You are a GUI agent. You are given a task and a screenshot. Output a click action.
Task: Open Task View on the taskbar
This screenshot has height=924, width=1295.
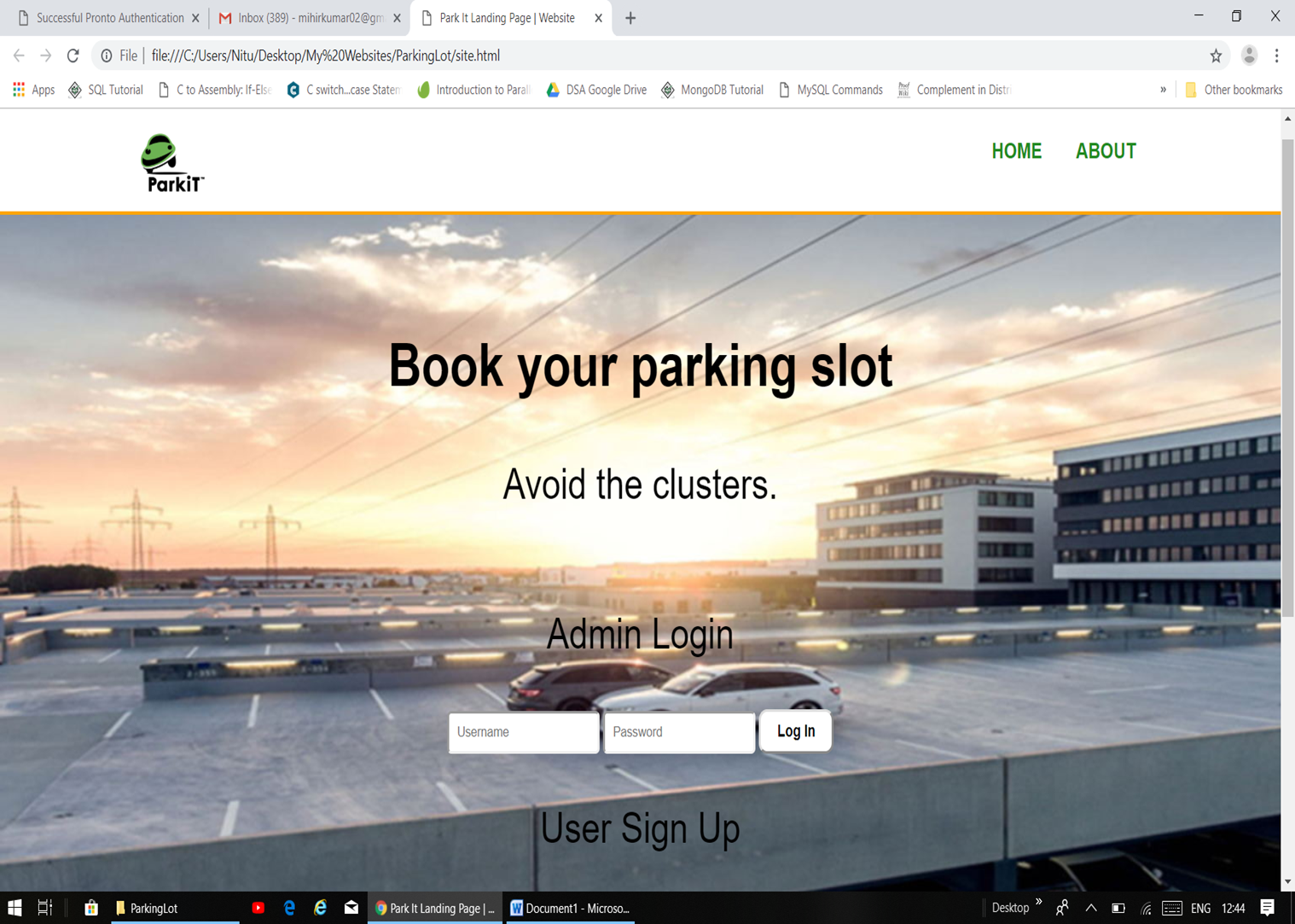(45, 908)
